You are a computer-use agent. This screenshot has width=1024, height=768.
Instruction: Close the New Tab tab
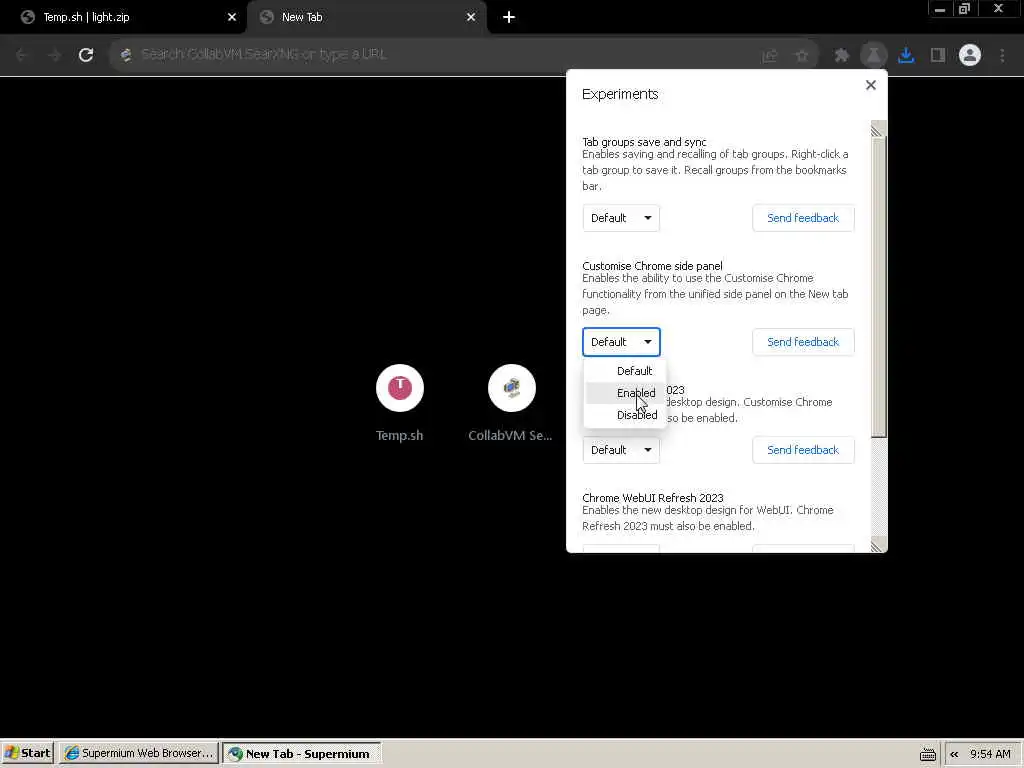[471, 17]
